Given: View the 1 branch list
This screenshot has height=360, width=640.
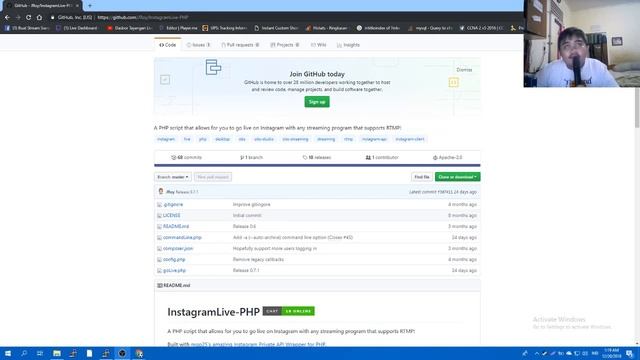Looking at the screenshot, I should (251, 158).
